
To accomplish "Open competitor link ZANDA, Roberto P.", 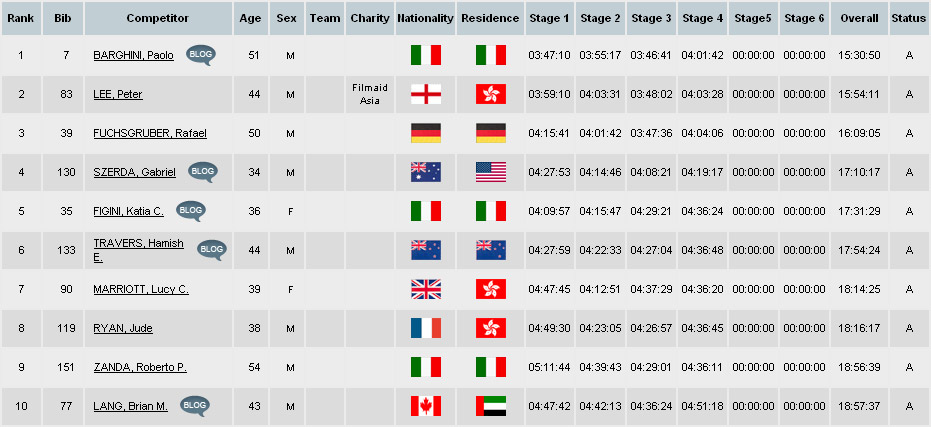I will point(140,368).
